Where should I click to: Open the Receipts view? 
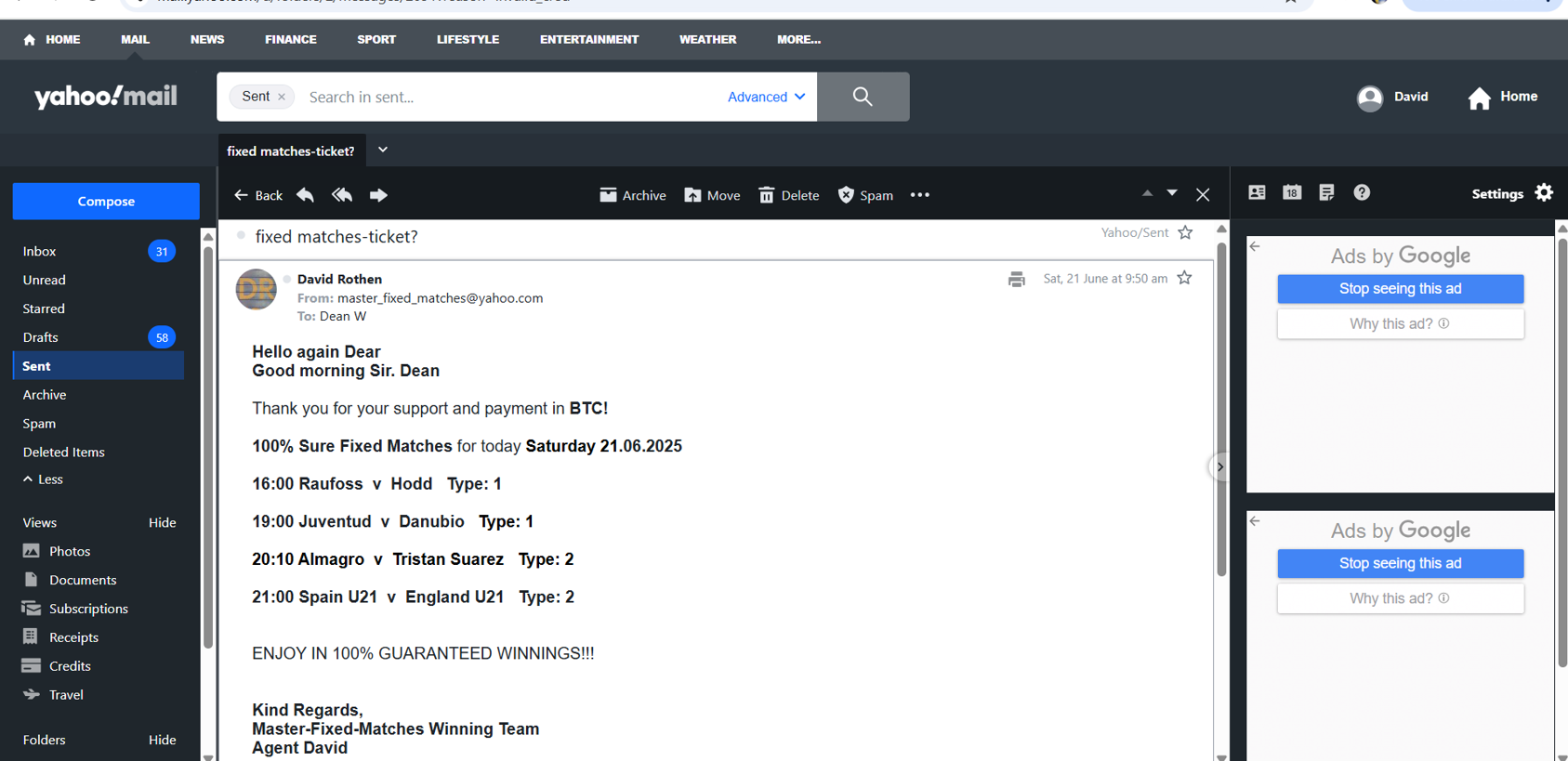pos(60,637)
